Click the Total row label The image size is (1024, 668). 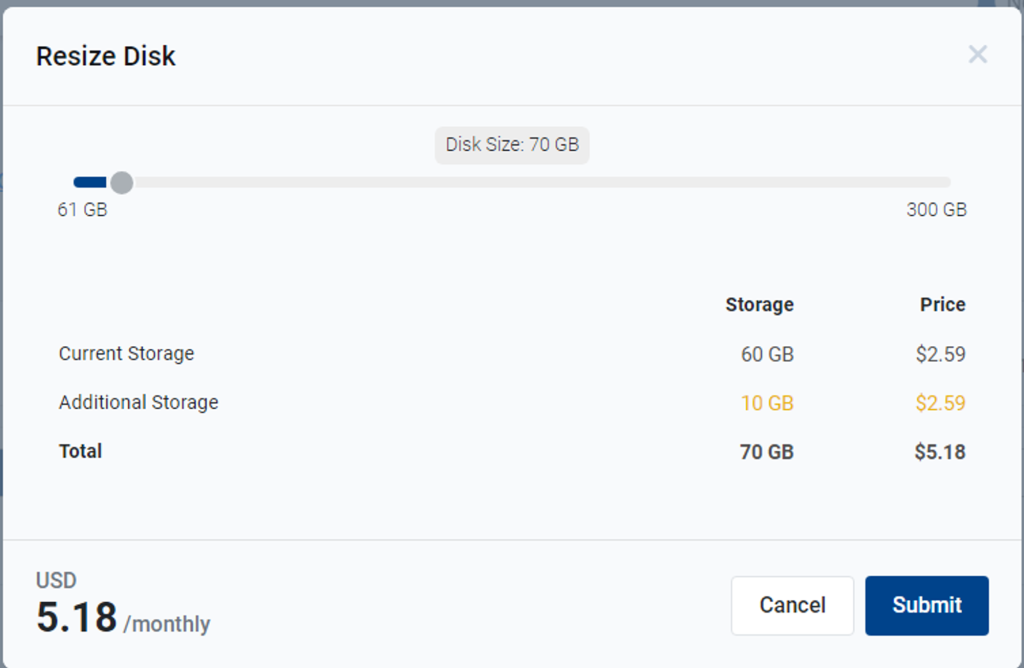[x=80, y=451]
